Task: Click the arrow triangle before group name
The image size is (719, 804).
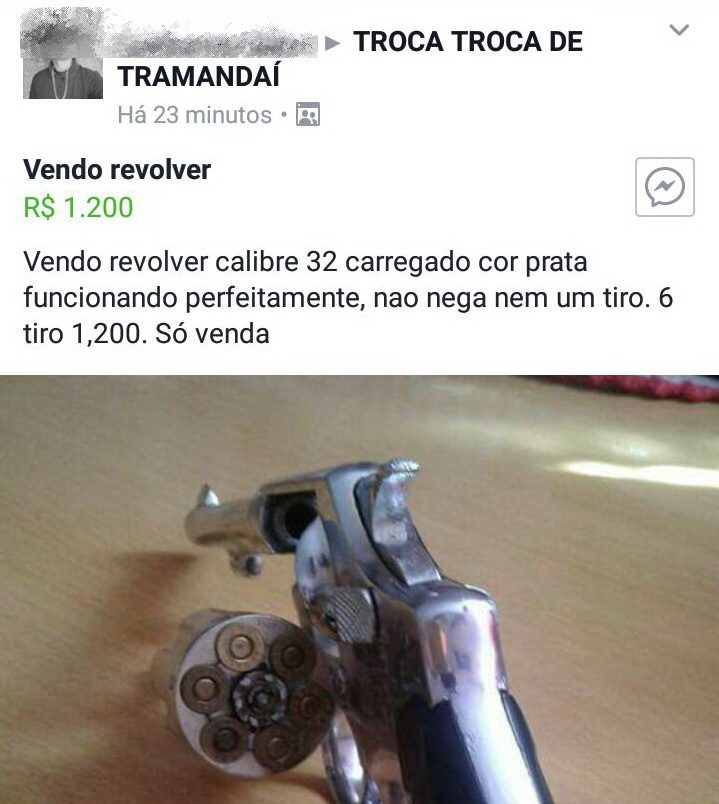Action: coord(333,43)
